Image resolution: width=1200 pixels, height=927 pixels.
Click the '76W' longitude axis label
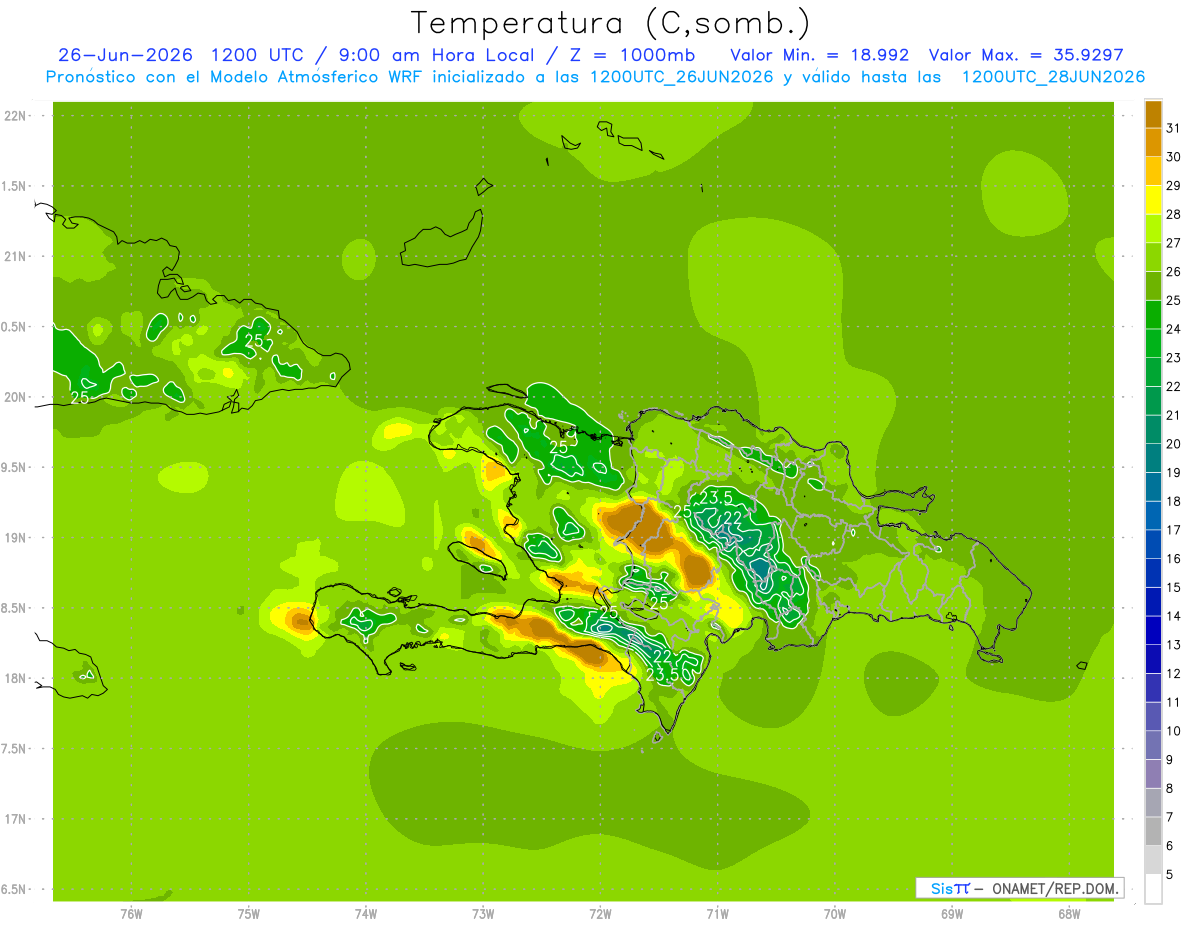click(x=131, y=914)
